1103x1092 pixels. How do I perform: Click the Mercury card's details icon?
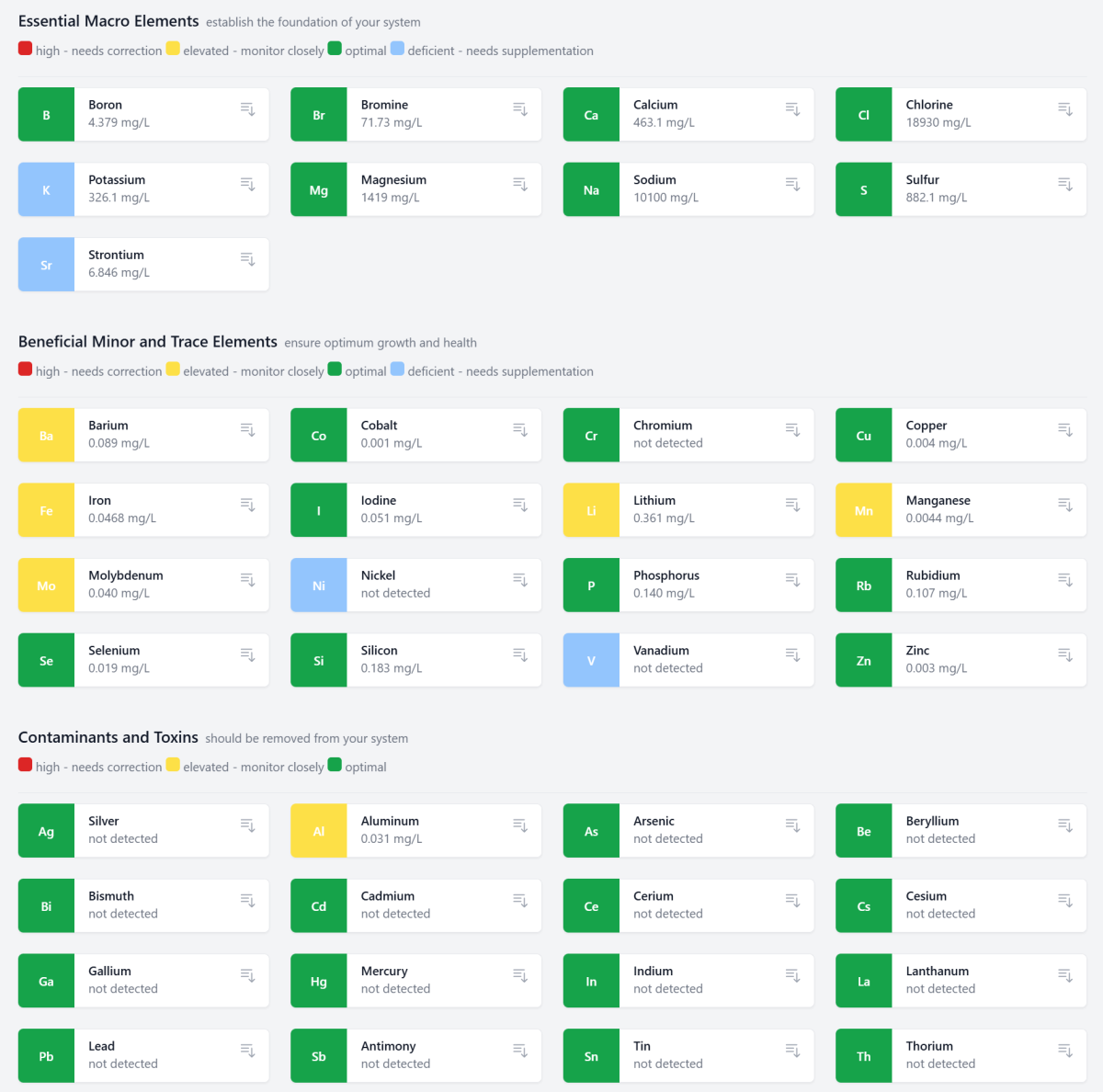[x=520, y=976]
